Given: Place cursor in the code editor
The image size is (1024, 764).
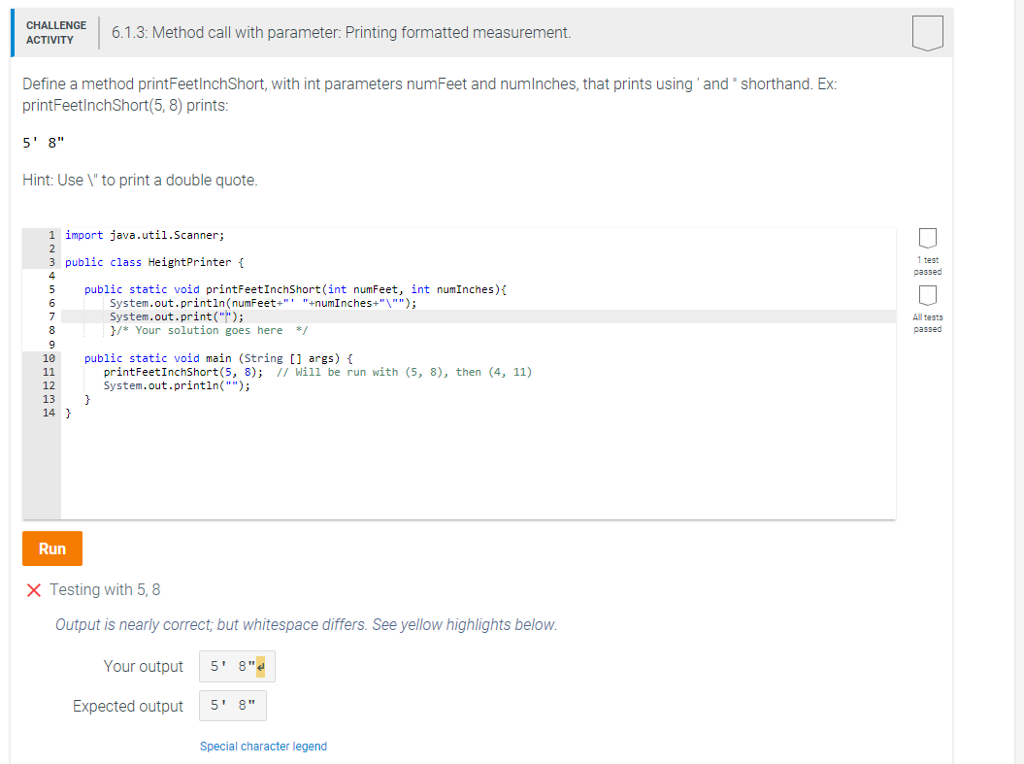Looking at the screenshot, I should pyautogui.click(x=400, y=450).
